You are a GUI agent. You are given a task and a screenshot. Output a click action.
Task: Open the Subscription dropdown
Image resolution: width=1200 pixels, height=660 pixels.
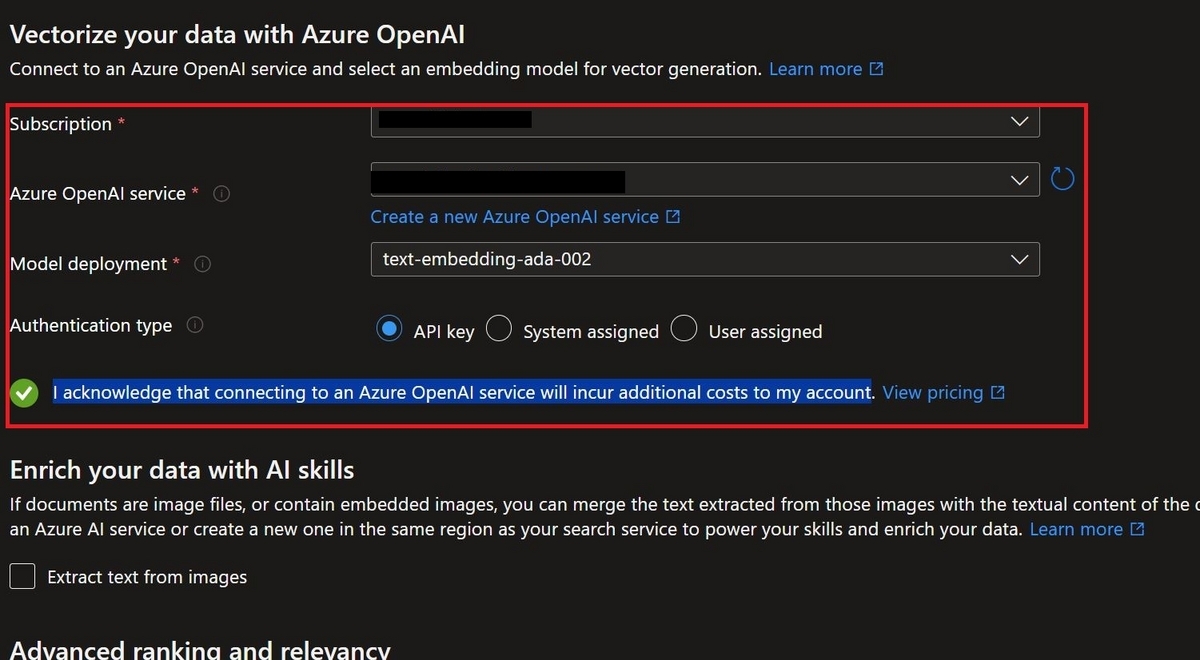[705, 121]
